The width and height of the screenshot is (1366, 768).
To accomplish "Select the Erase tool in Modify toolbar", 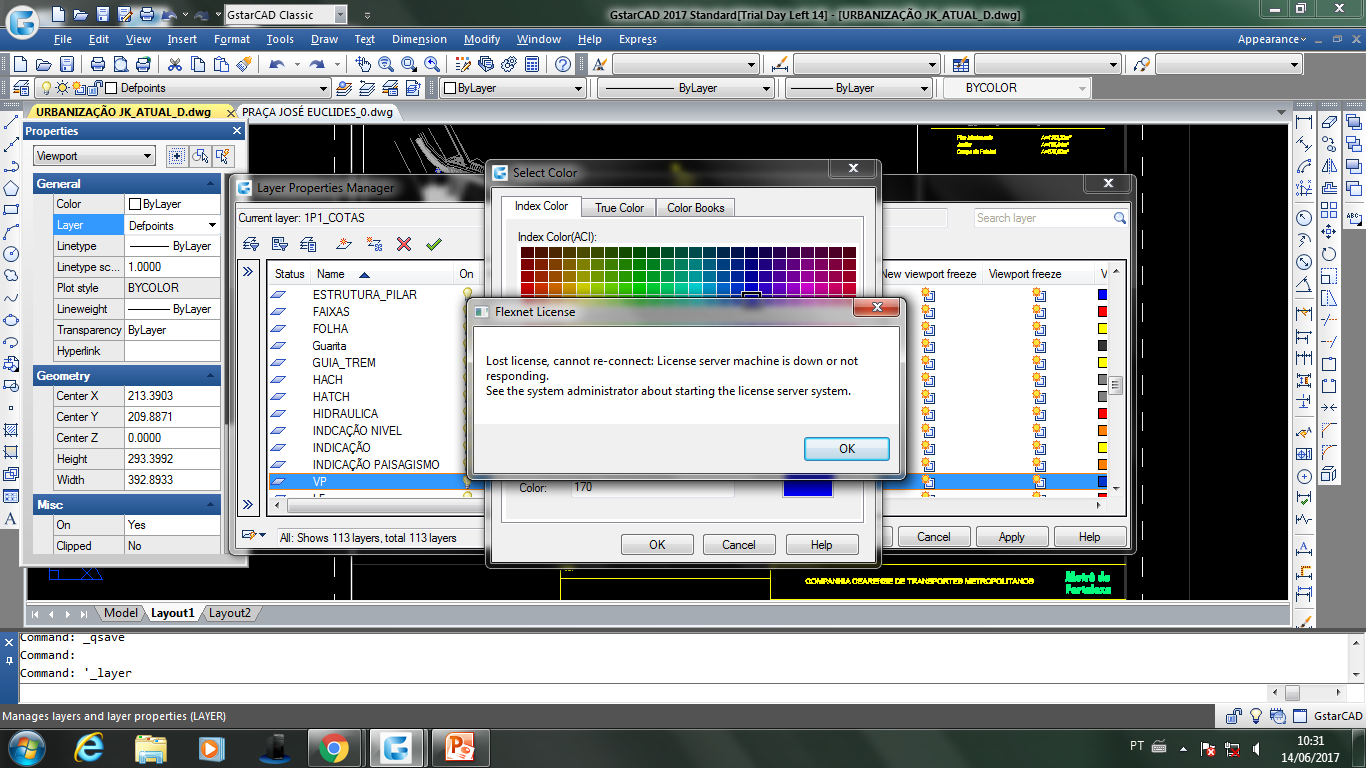I will 1328,123.
